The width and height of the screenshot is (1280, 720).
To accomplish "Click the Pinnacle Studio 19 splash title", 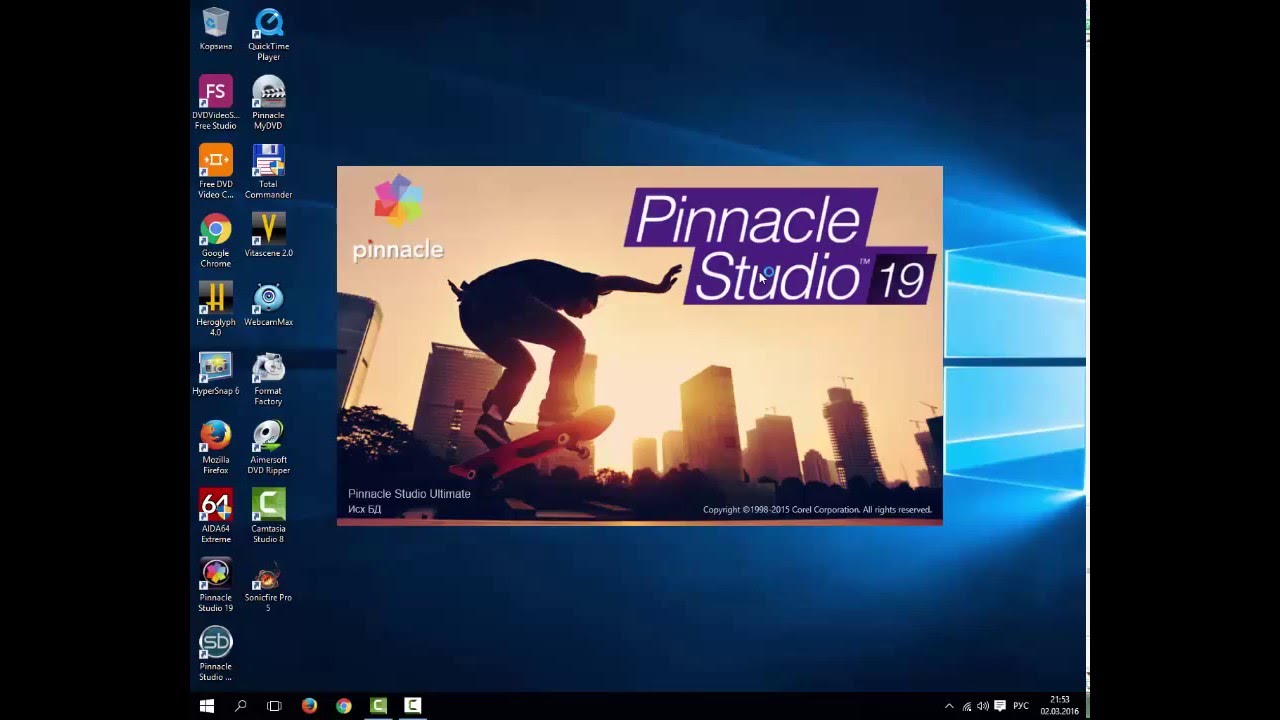I will tap(780, 247).
